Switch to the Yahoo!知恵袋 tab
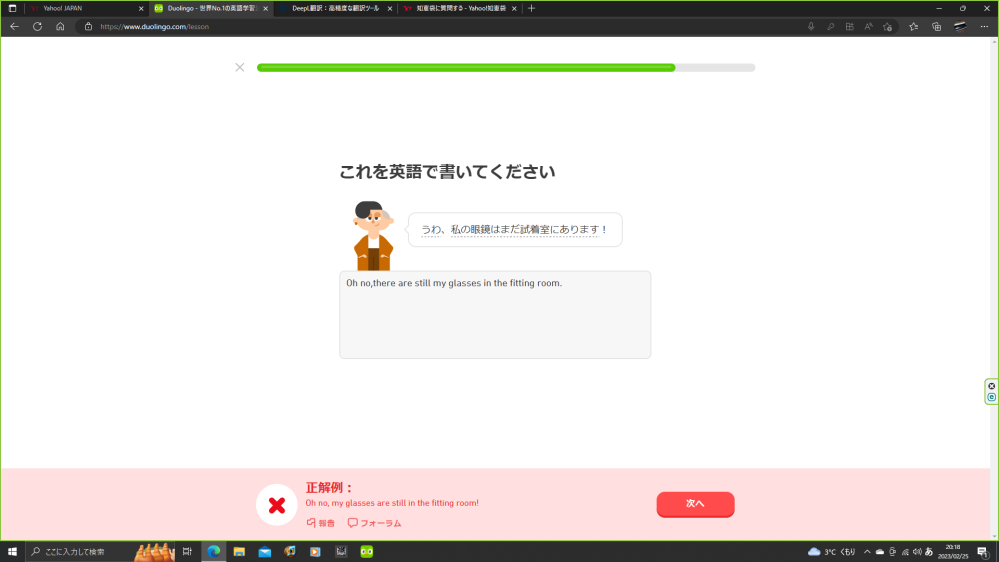Image resolution: width=999 pixels, height=562 pixels. [x=455, y=8]
